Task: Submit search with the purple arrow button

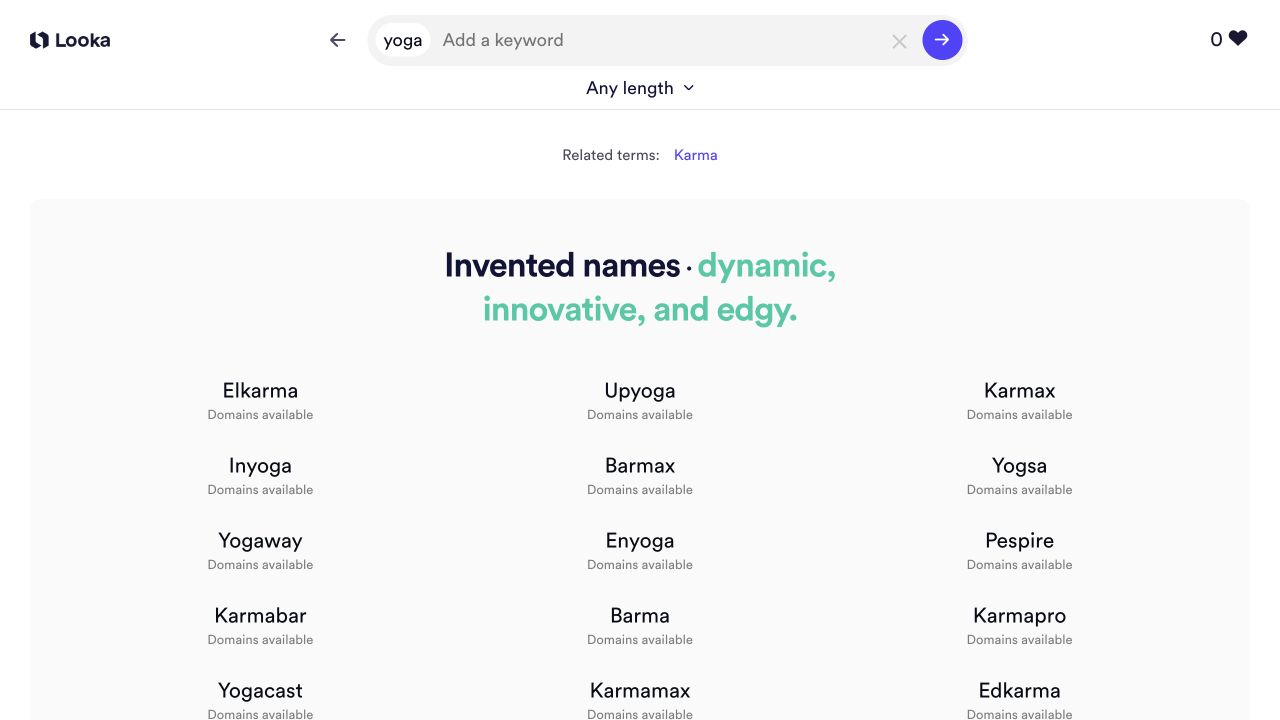Action: (942, 40)
